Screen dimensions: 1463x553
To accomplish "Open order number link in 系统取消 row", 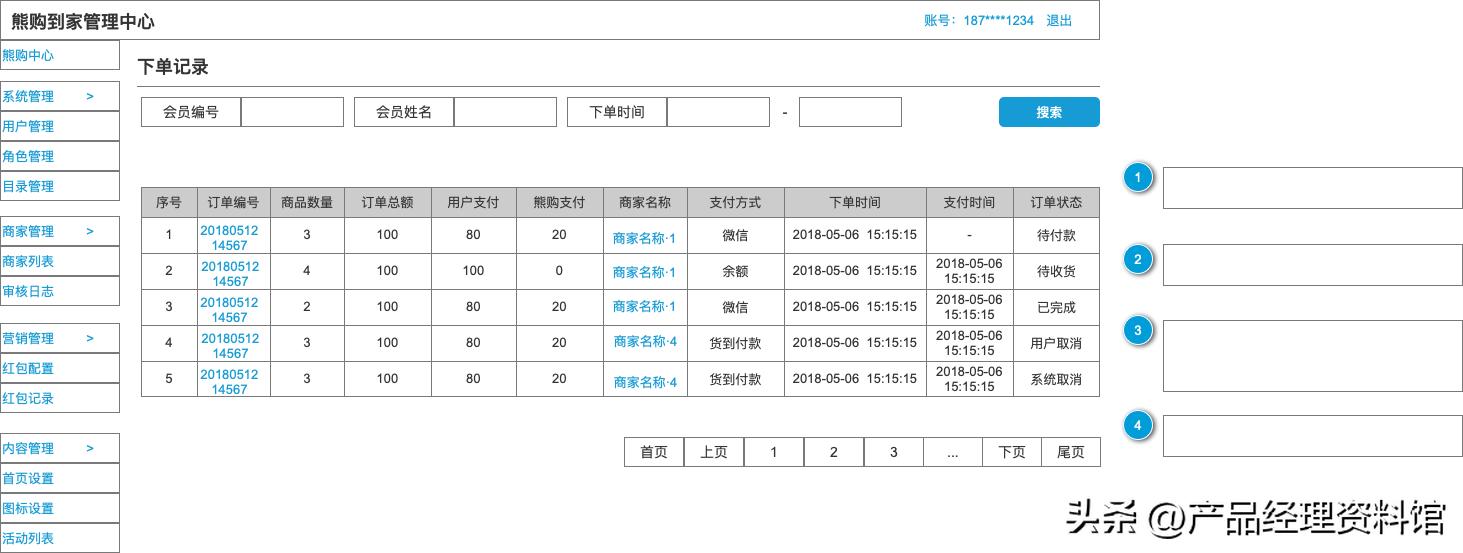I will 229,381.
